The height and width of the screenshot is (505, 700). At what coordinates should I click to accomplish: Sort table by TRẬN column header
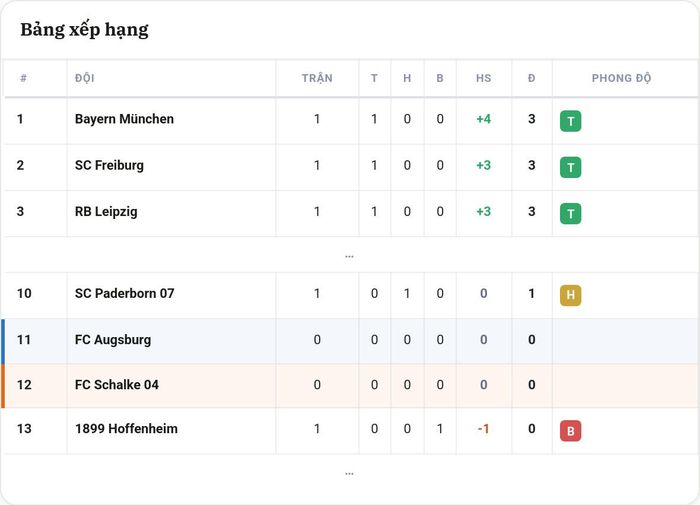[x=317, y=78]
